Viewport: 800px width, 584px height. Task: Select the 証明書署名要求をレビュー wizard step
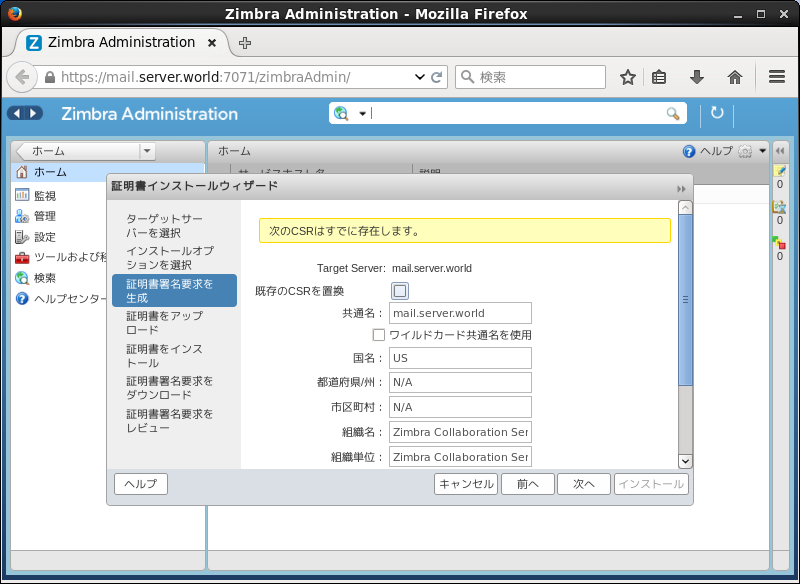point(174,420)
